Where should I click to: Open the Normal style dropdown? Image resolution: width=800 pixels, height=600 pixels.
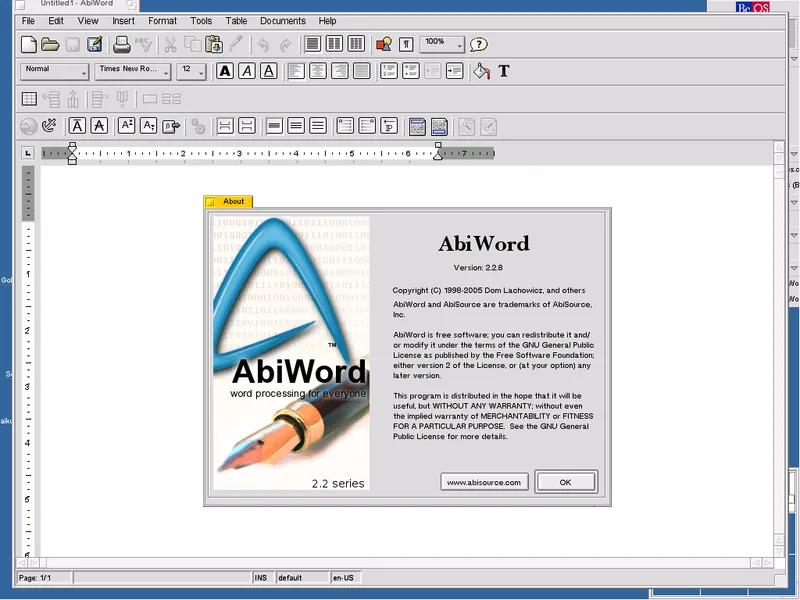(55, 71)
